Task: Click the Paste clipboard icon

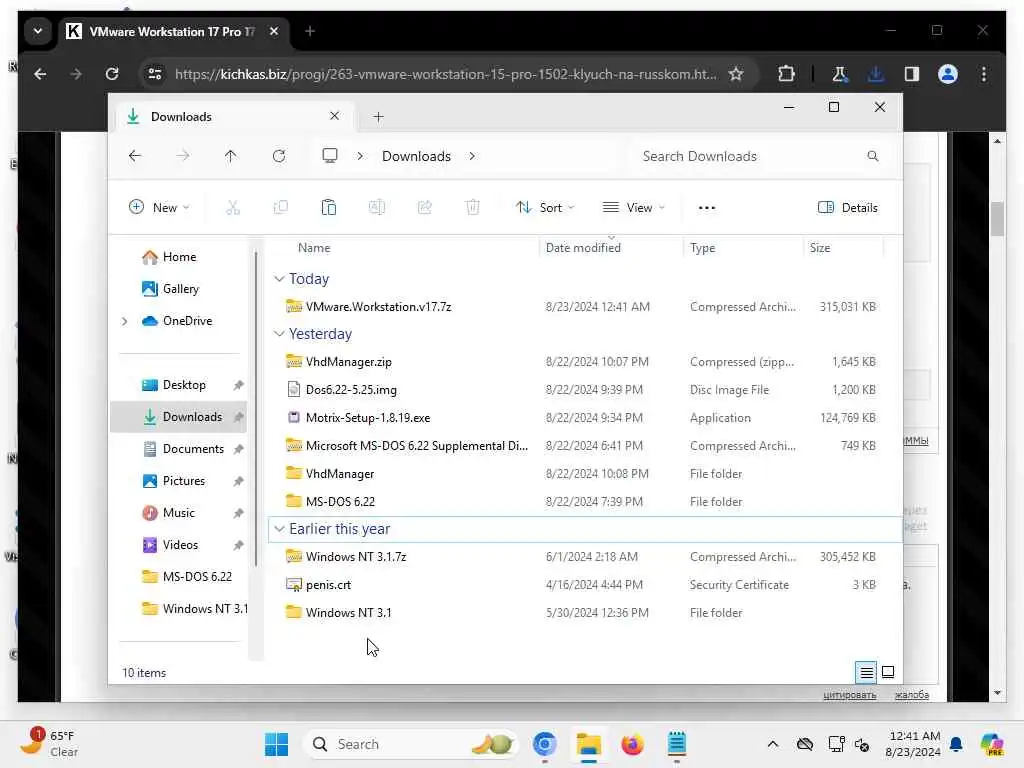Action: pyautogui.click(x=328, y=208)
